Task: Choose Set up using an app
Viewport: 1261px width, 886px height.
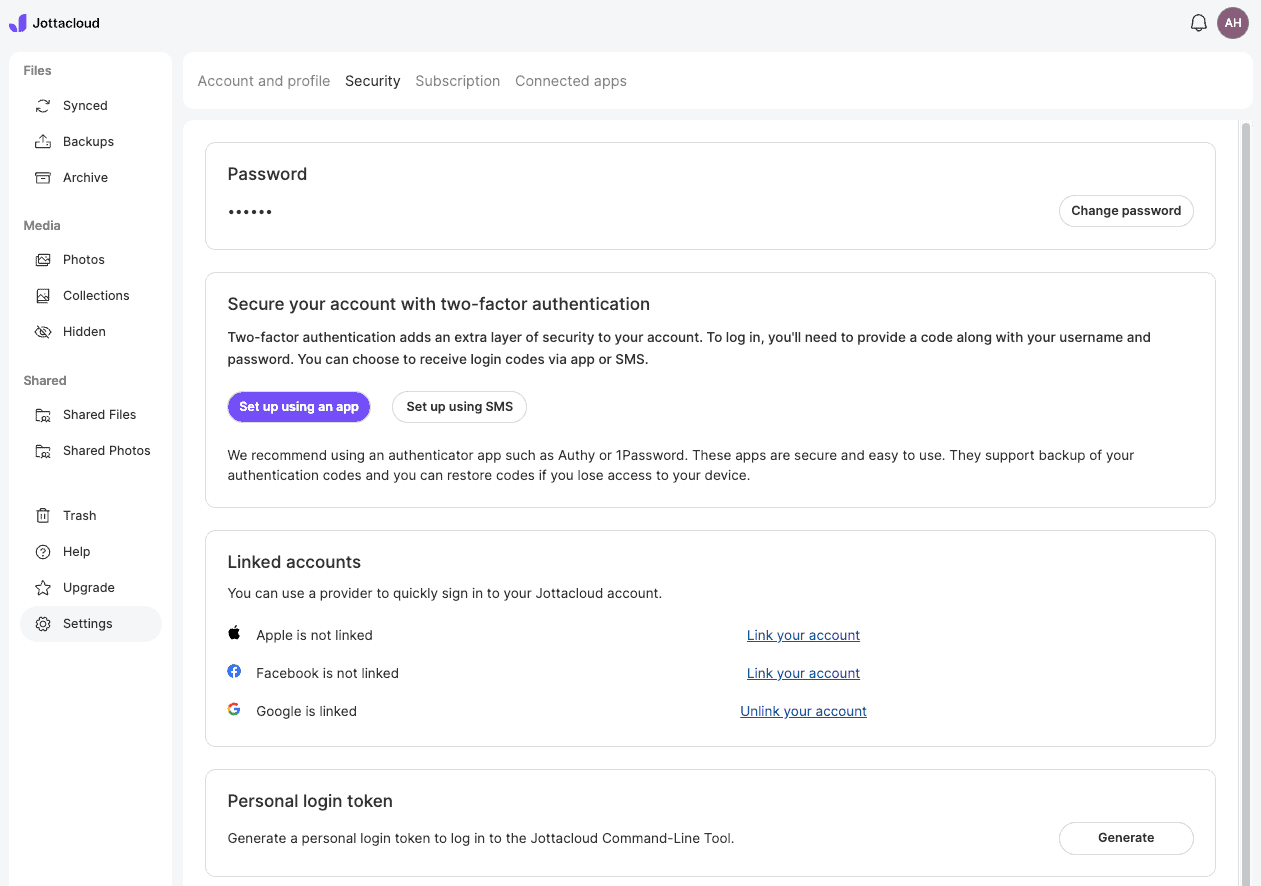Action: pos(299,407)
